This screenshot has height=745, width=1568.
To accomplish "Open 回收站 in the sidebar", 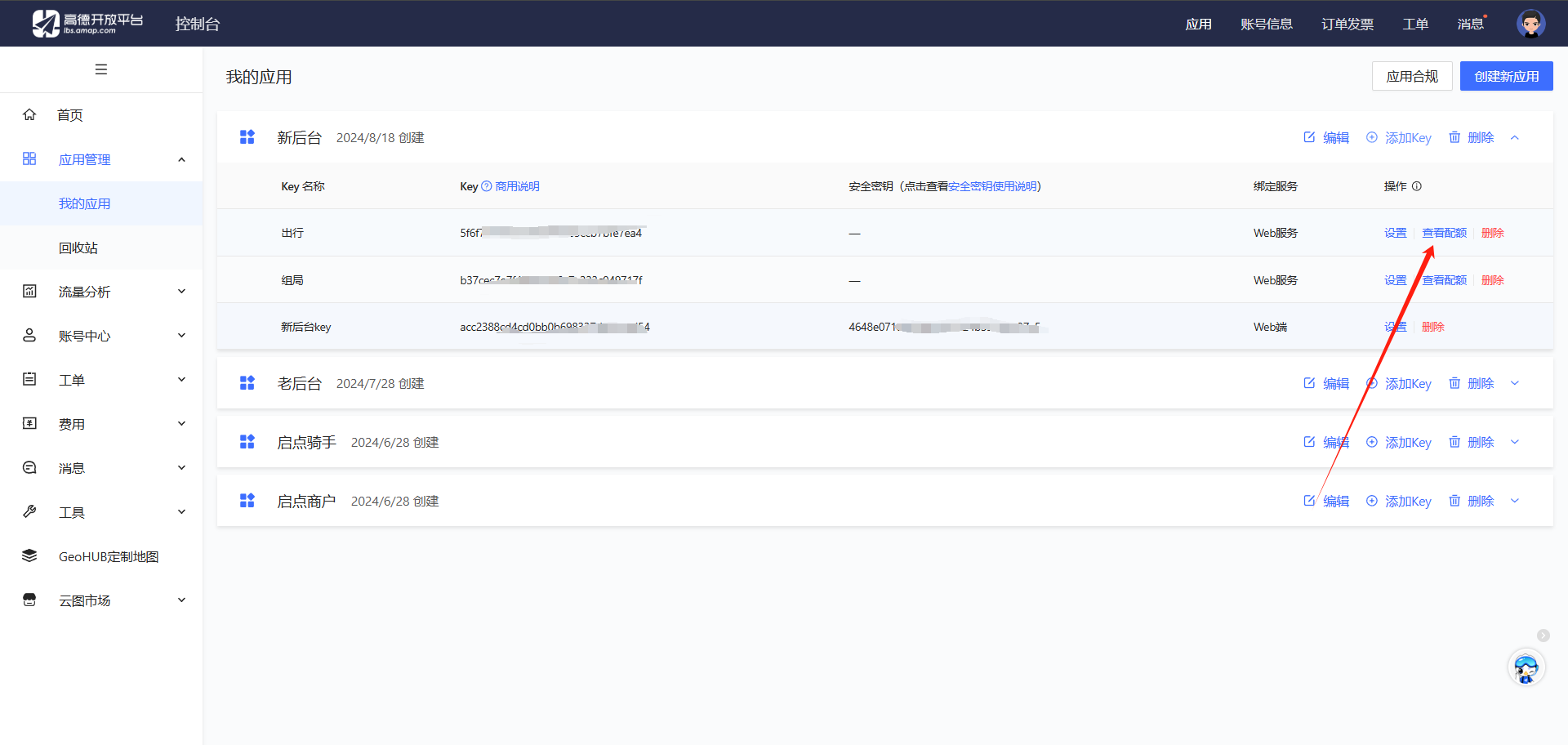I will click(x=78, y=248).
